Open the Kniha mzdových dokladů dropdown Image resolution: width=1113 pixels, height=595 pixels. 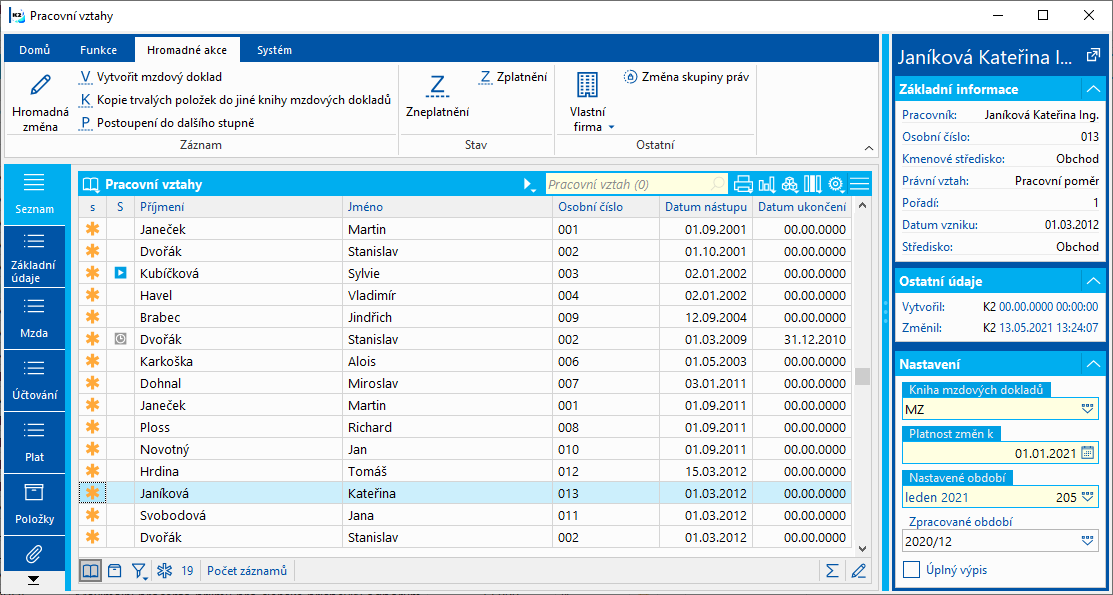pos(1087,409)
